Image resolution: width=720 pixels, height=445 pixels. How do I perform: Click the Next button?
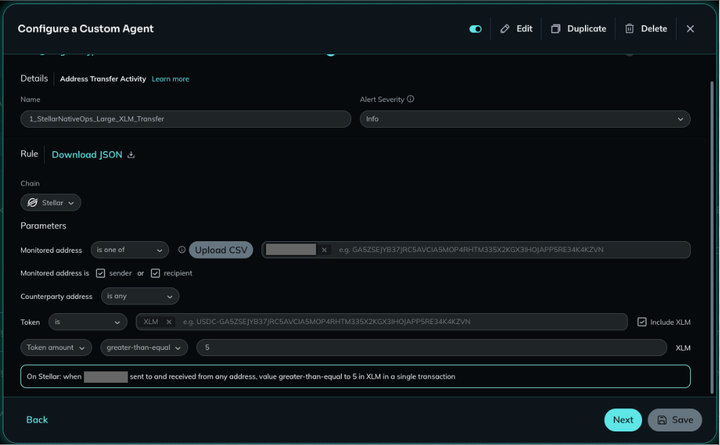coord(623,420)
